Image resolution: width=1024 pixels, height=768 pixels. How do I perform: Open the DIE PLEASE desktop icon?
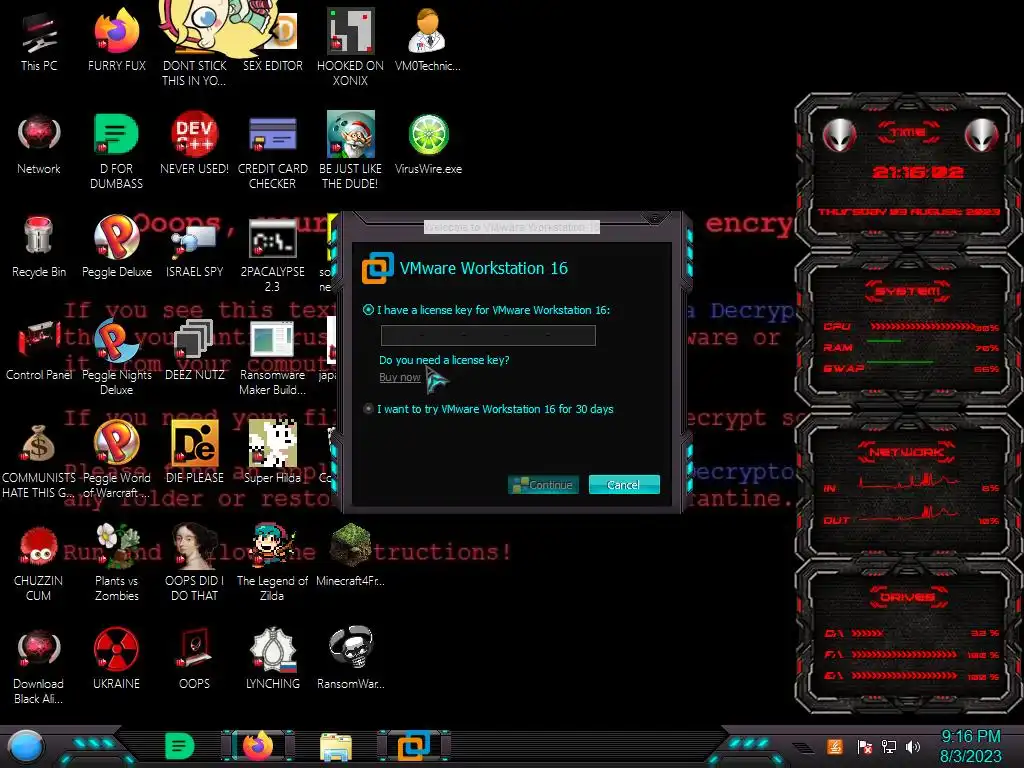coord(194,454)
